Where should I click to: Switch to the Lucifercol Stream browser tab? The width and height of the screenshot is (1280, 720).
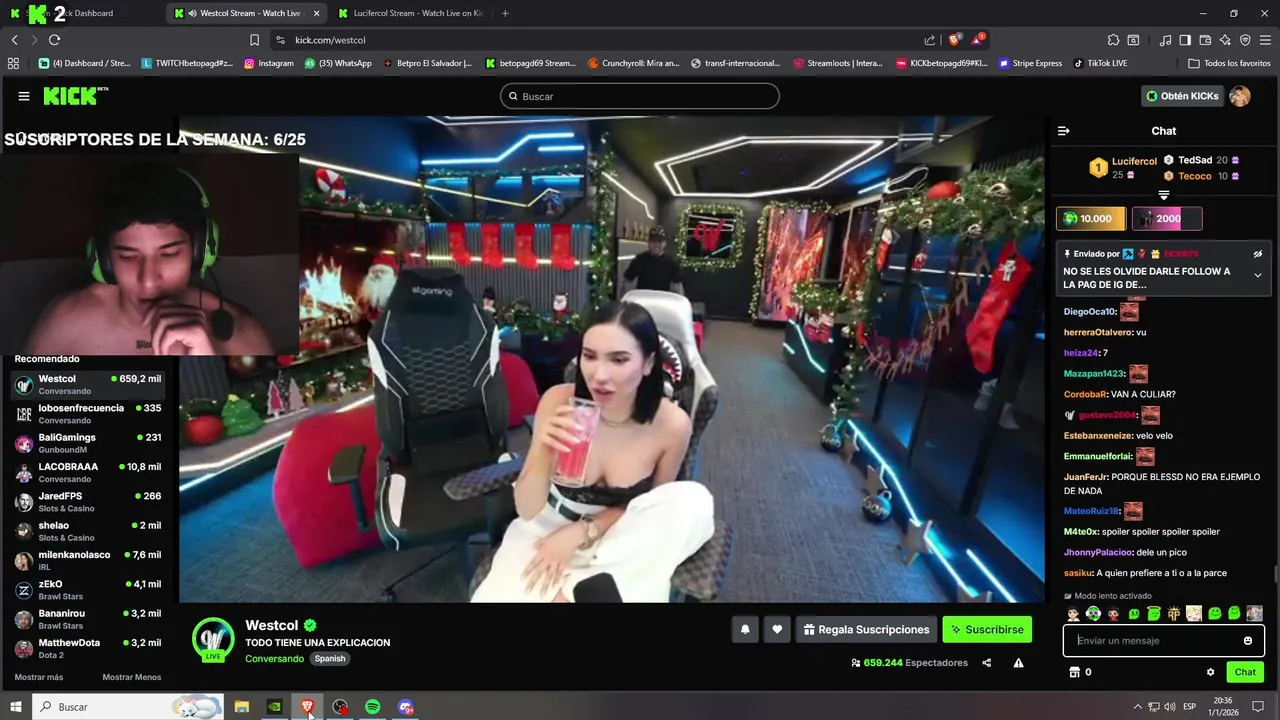coord(409,13)
